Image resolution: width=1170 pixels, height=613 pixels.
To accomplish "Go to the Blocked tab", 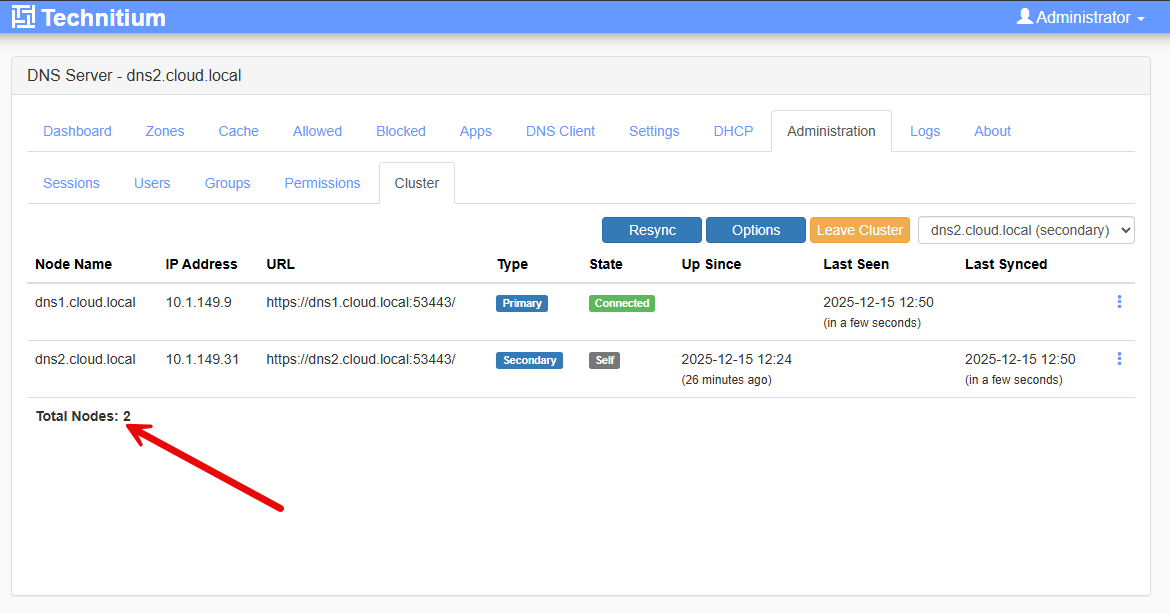I will point(401,131).
